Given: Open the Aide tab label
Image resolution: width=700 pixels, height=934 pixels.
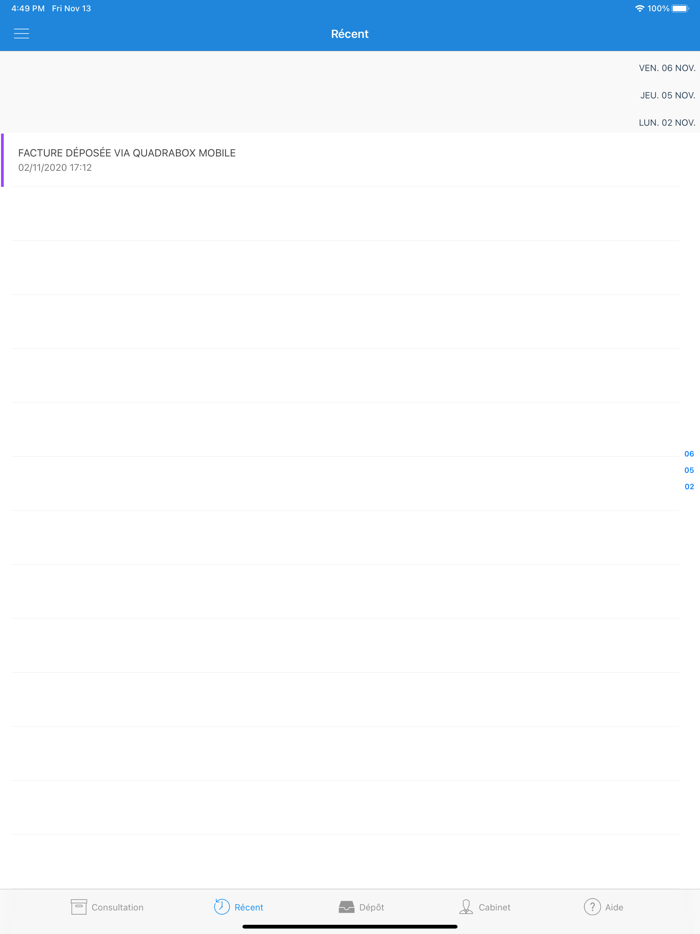Looking at the screenshot, I should (x=614, y=907).
